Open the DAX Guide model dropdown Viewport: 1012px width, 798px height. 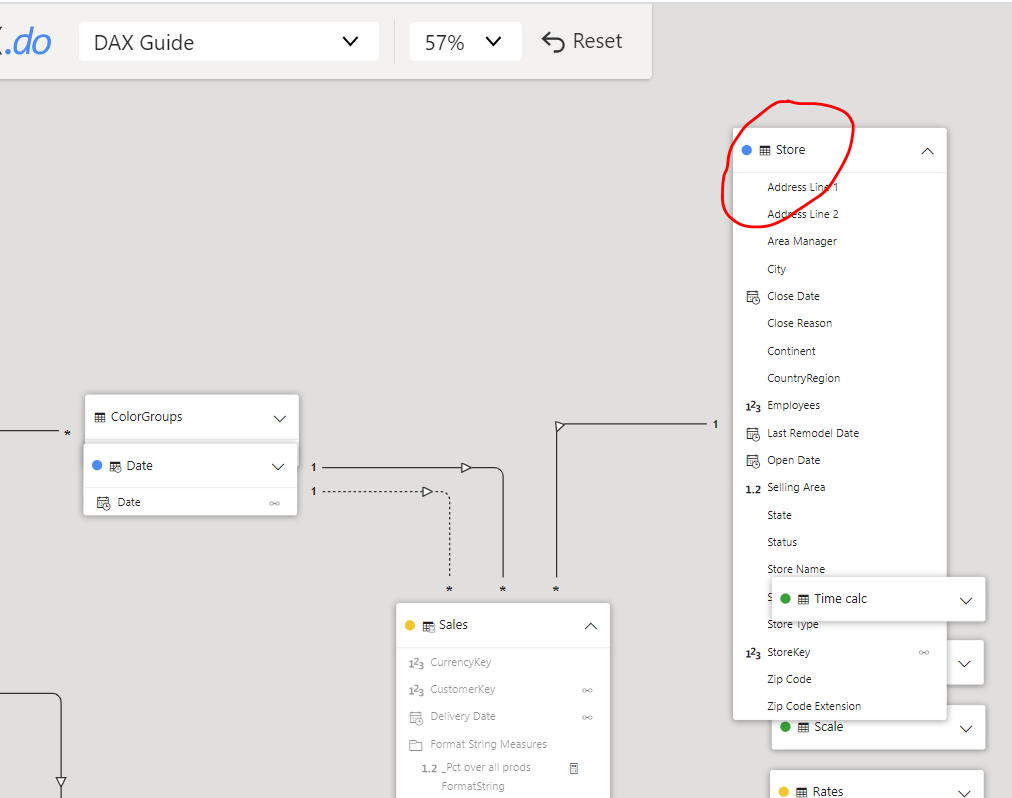[228, 42]
